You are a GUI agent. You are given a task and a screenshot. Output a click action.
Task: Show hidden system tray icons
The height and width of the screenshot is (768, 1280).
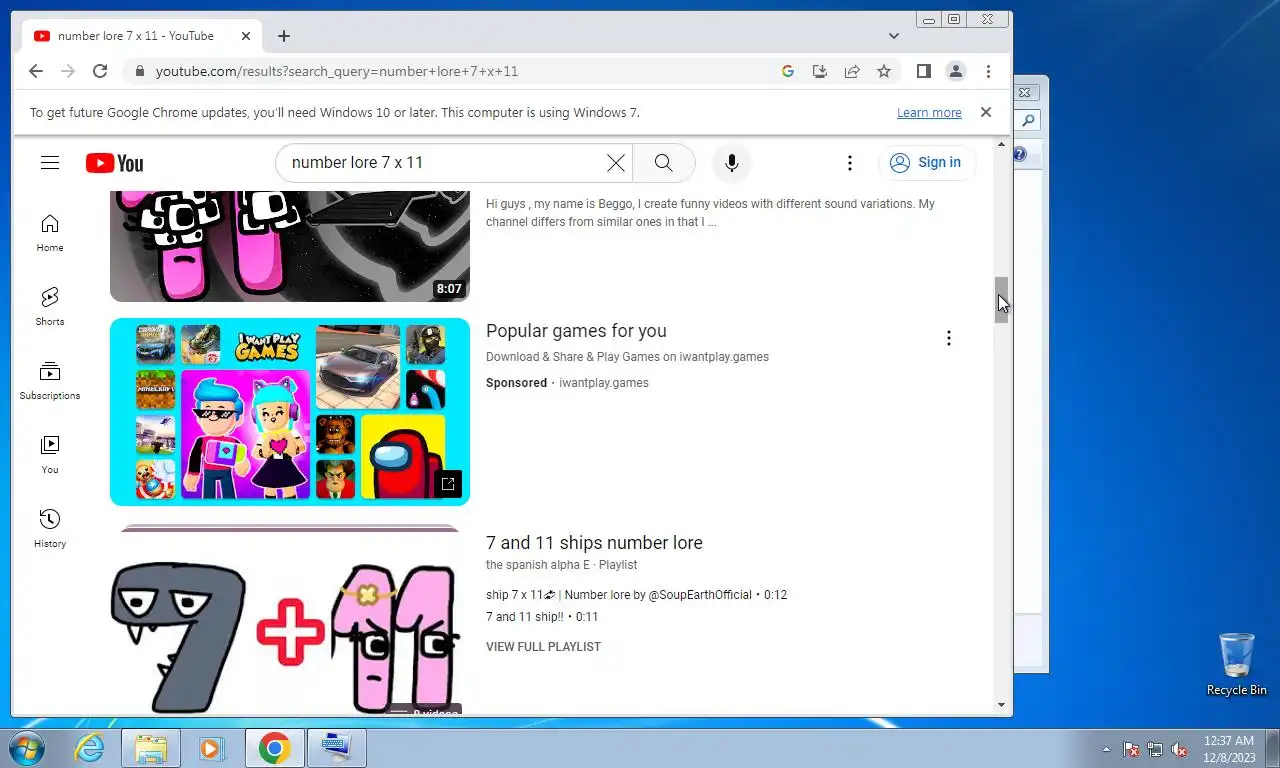(1106, 749)
